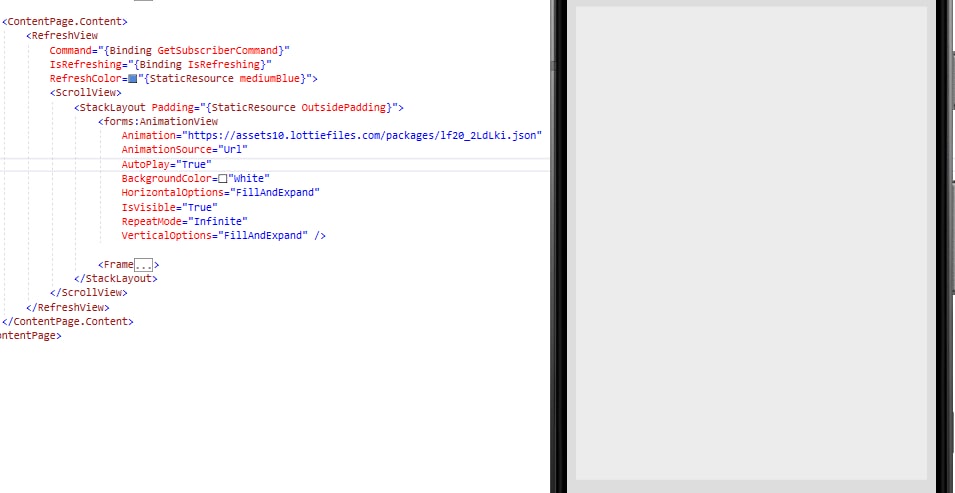Click the RepeatMode attribute name
The height and width of the screenshot is (493, 955).
152,221
